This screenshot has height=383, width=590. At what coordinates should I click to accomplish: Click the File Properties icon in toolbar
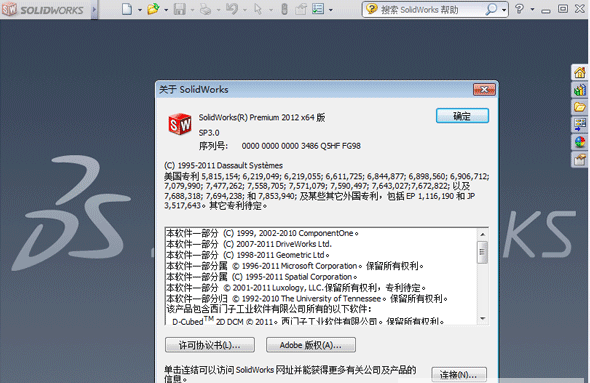pos(301,9)
